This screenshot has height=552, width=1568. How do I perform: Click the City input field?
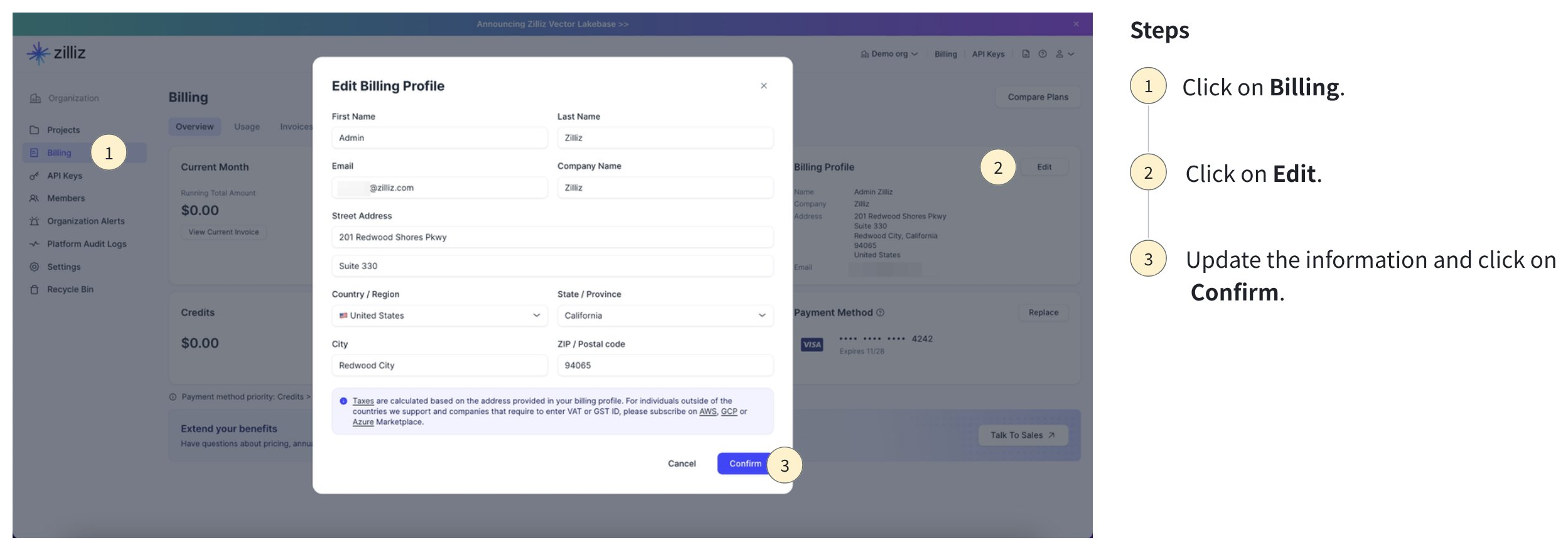click(439, 366)
